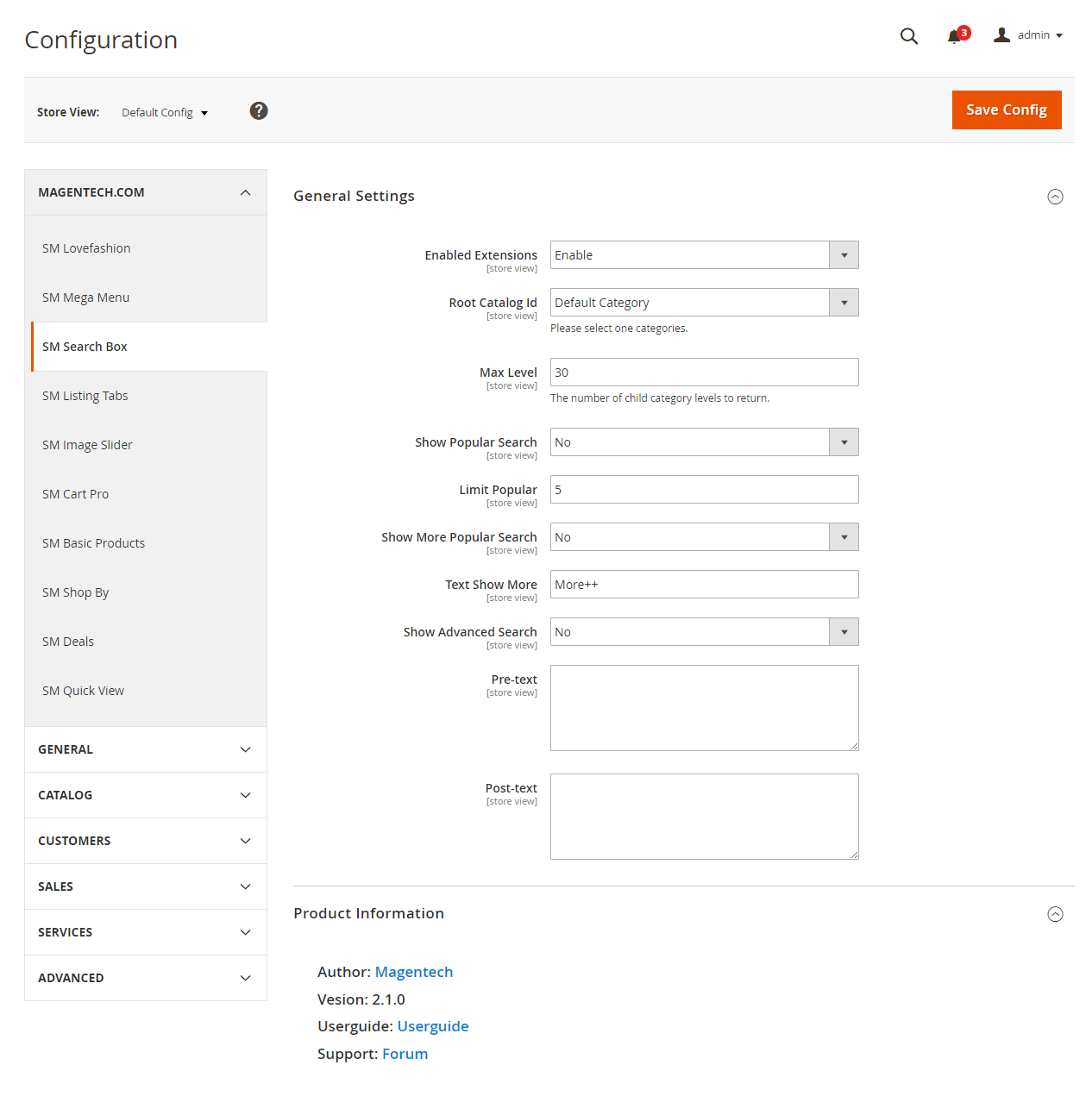Open the Enabled Extensions dropdown
The height and width of the screenshot is (1115, 1092).
705,255
